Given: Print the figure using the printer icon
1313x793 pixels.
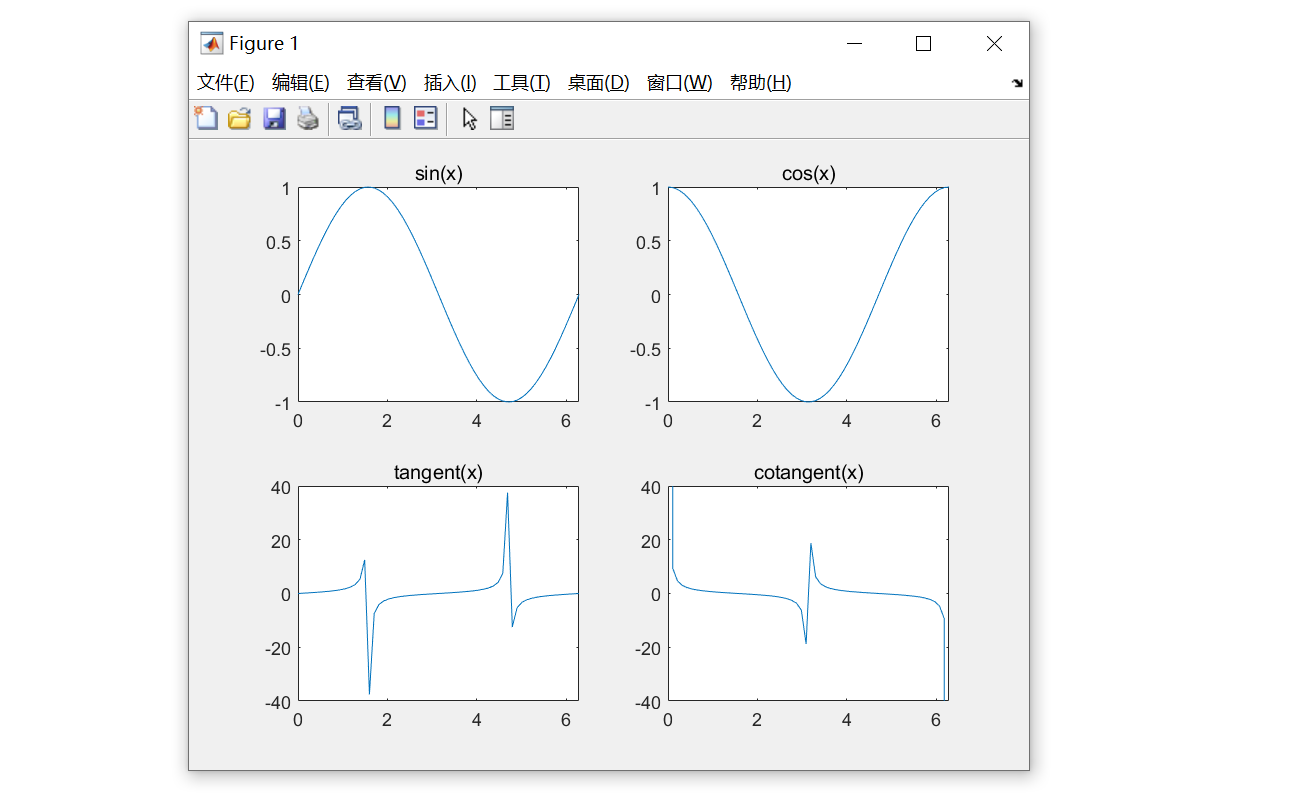Looking at the screenshot, I should 308,119.
